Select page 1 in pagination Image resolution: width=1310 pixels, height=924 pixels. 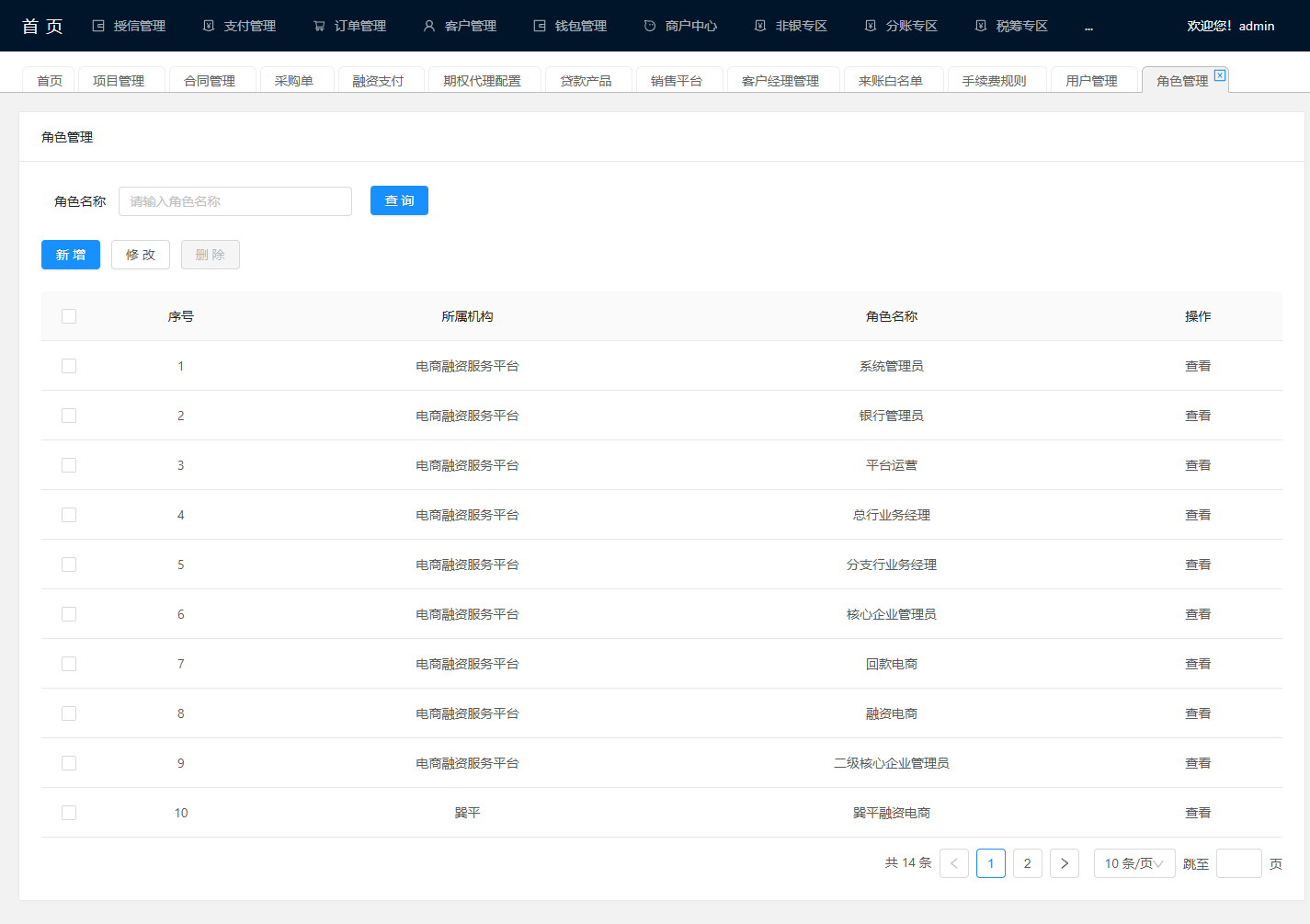click(x=991, y=863)
